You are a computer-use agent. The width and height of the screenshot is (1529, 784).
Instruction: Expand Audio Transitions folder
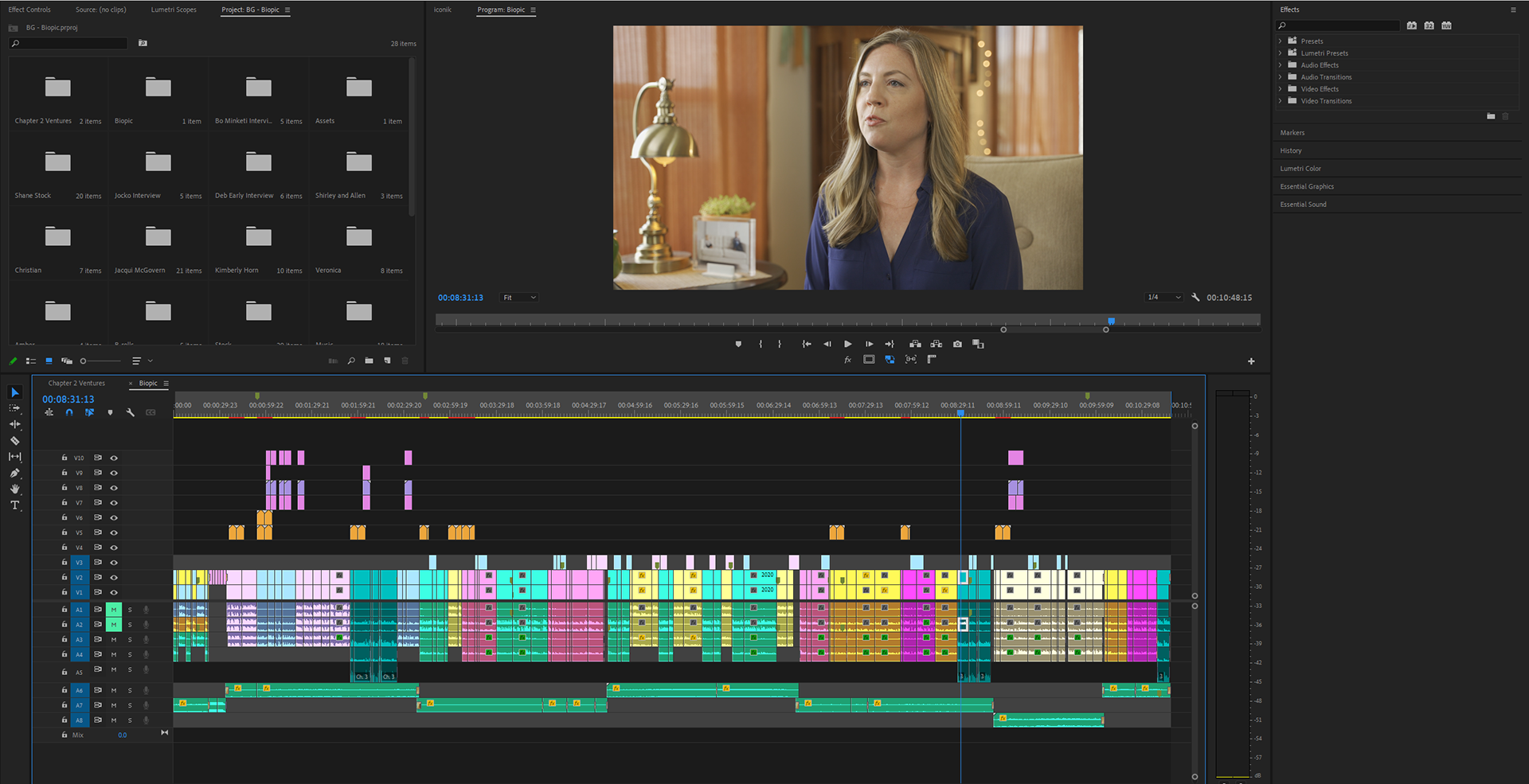[1281, 76]
